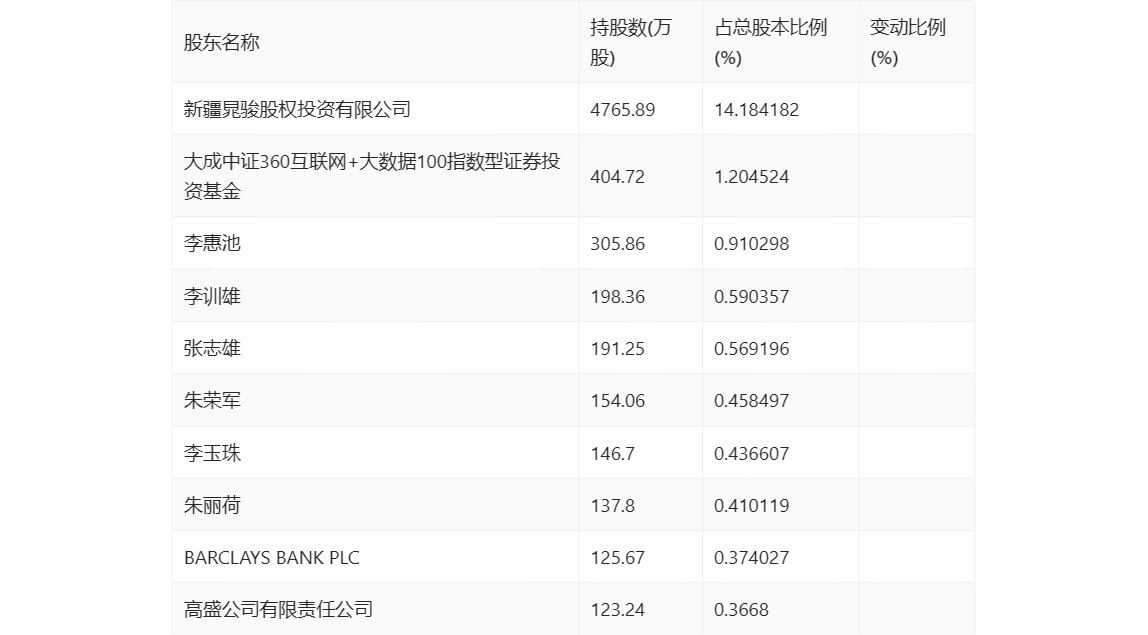Viewport: 1148px width, 635px height.
Task: Click the value 125.67
Action: (617, 558)
